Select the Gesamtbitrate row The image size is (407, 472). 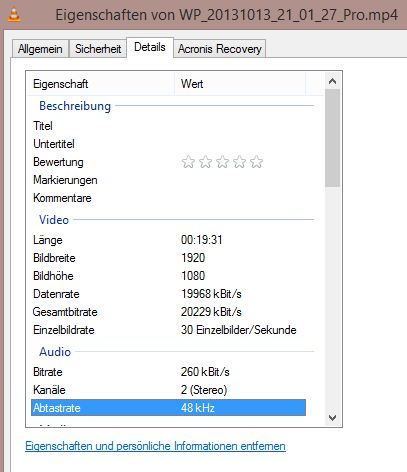168,312
